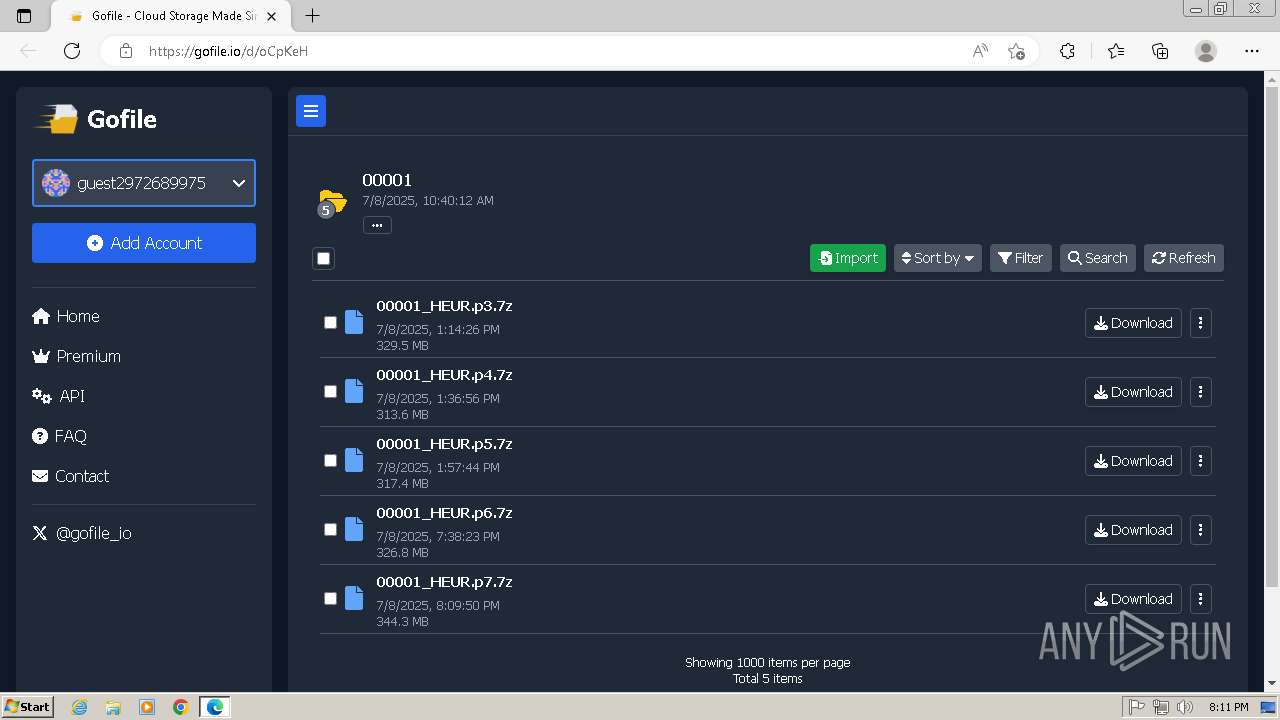Screen dimensions: 1280x720
Task: Close the Gofile browser tab
Action: tap(271, 16)
